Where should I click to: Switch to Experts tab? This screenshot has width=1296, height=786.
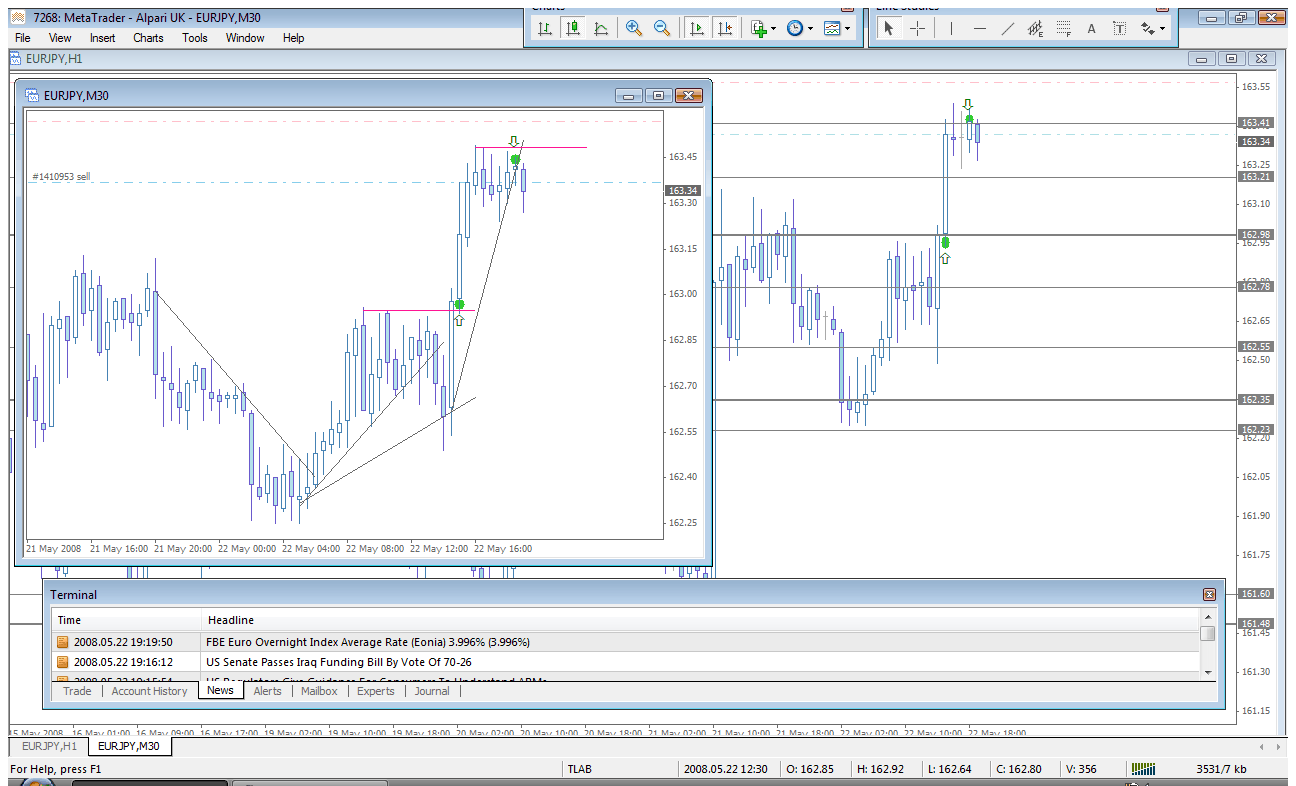pos(376,691)
